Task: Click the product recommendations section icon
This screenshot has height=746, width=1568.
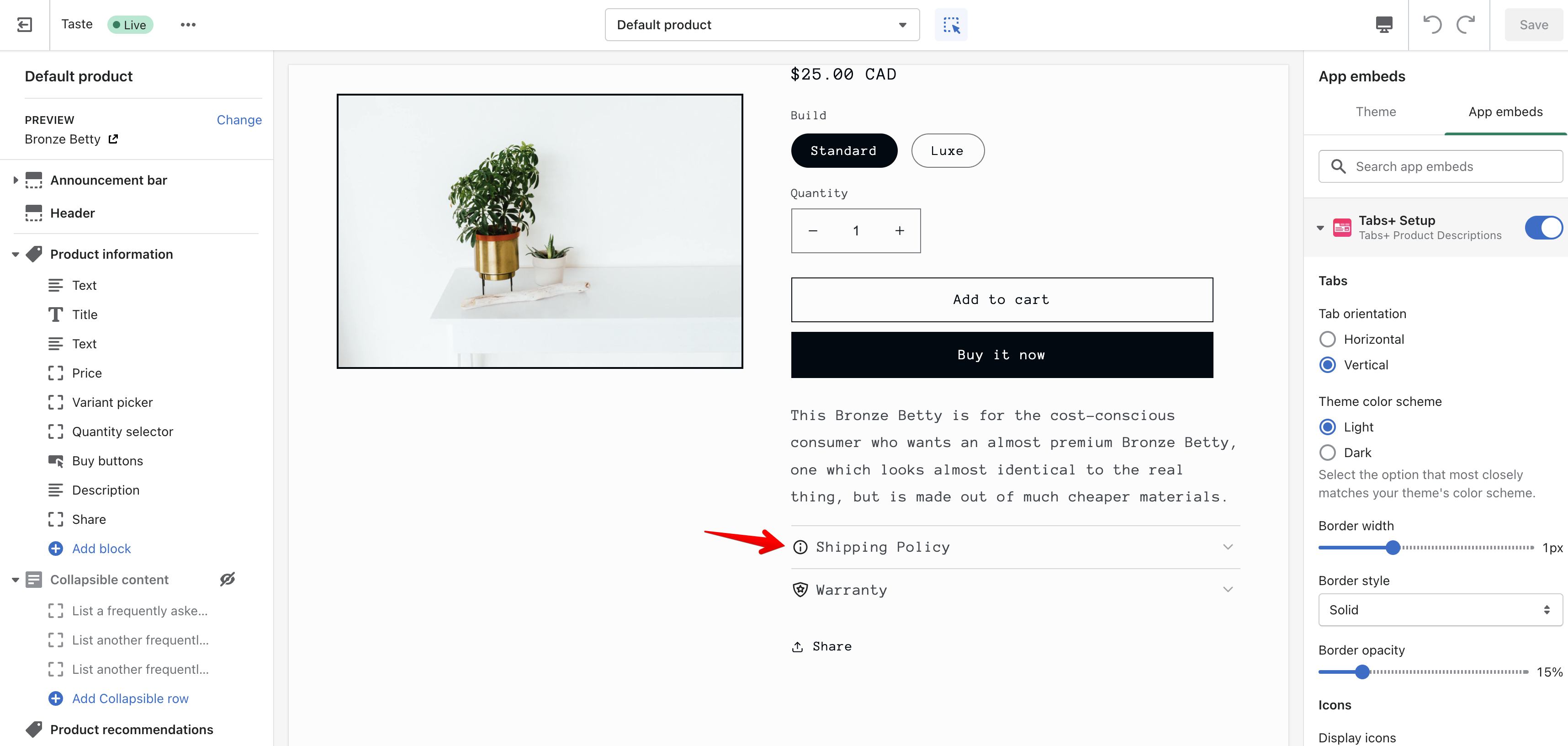Action: (x=34, y=729)
